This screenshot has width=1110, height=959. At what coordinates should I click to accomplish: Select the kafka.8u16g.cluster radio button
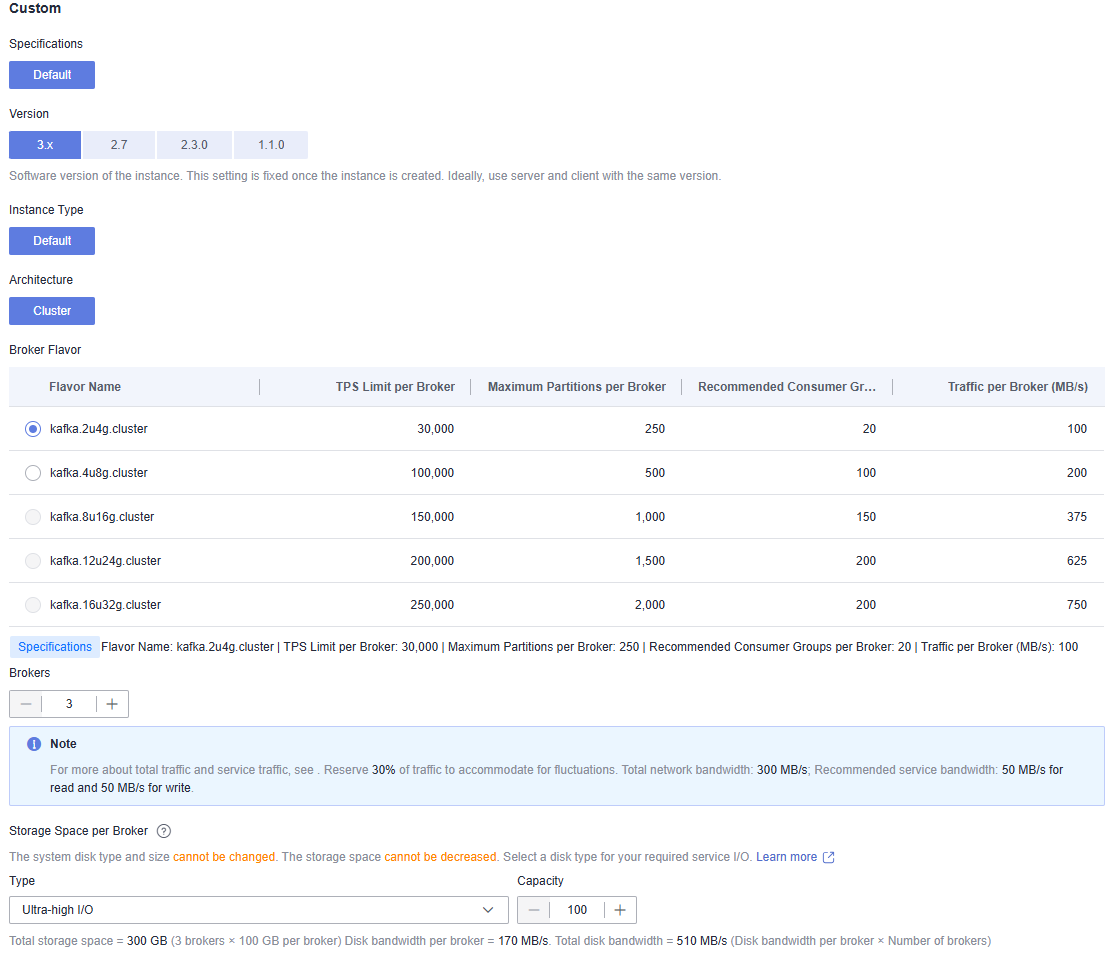point(33,517)
